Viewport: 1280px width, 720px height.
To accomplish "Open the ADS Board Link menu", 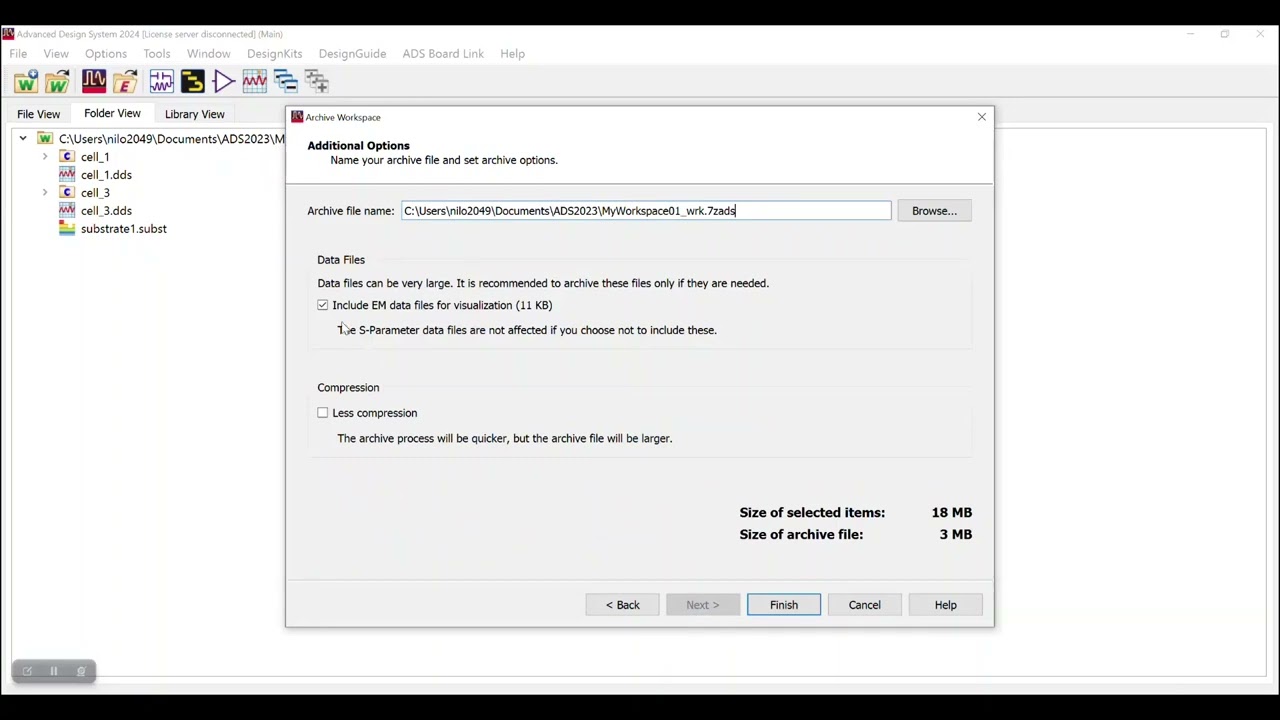I will tap(443, 54).
